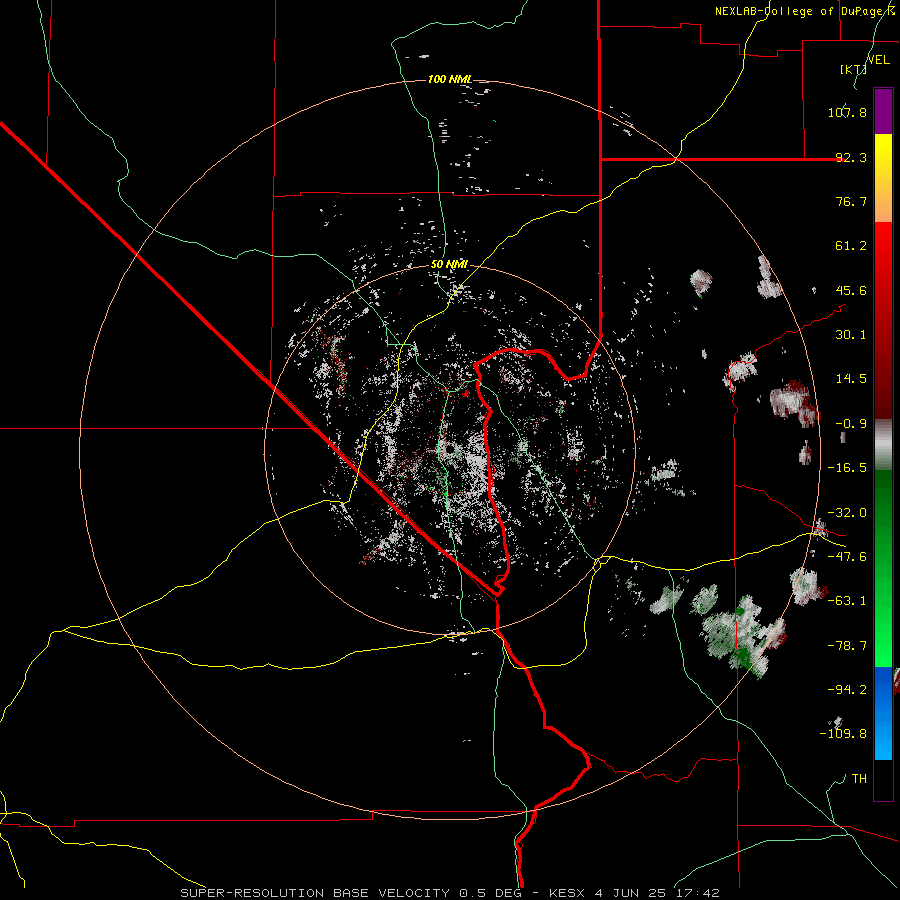Image resolution: width=900 pixels, height=900 pixels.
Task: Click the -78.7 legend value
Action: point(847,646)
